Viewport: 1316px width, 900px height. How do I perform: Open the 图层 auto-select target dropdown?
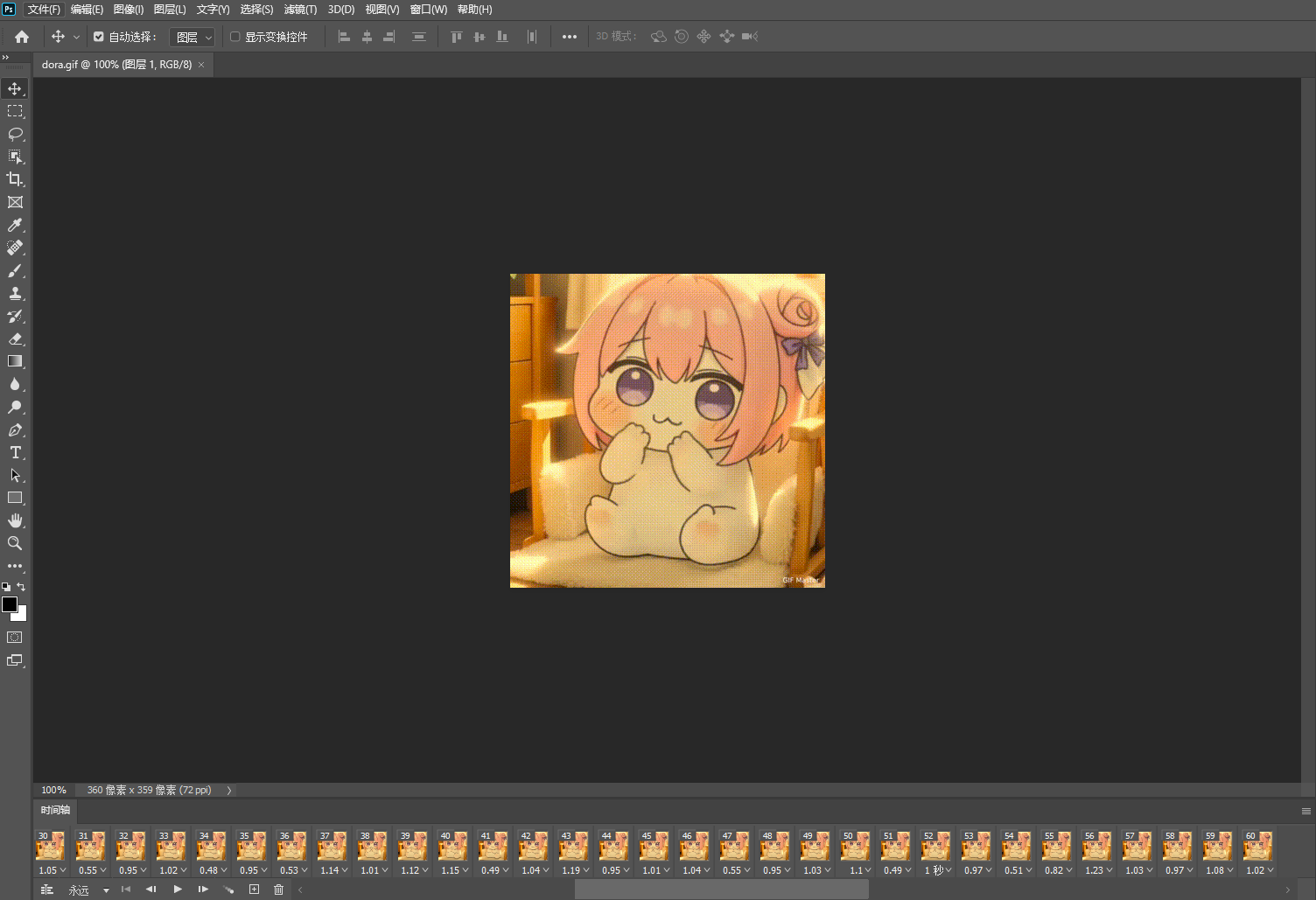pos(192,38)
